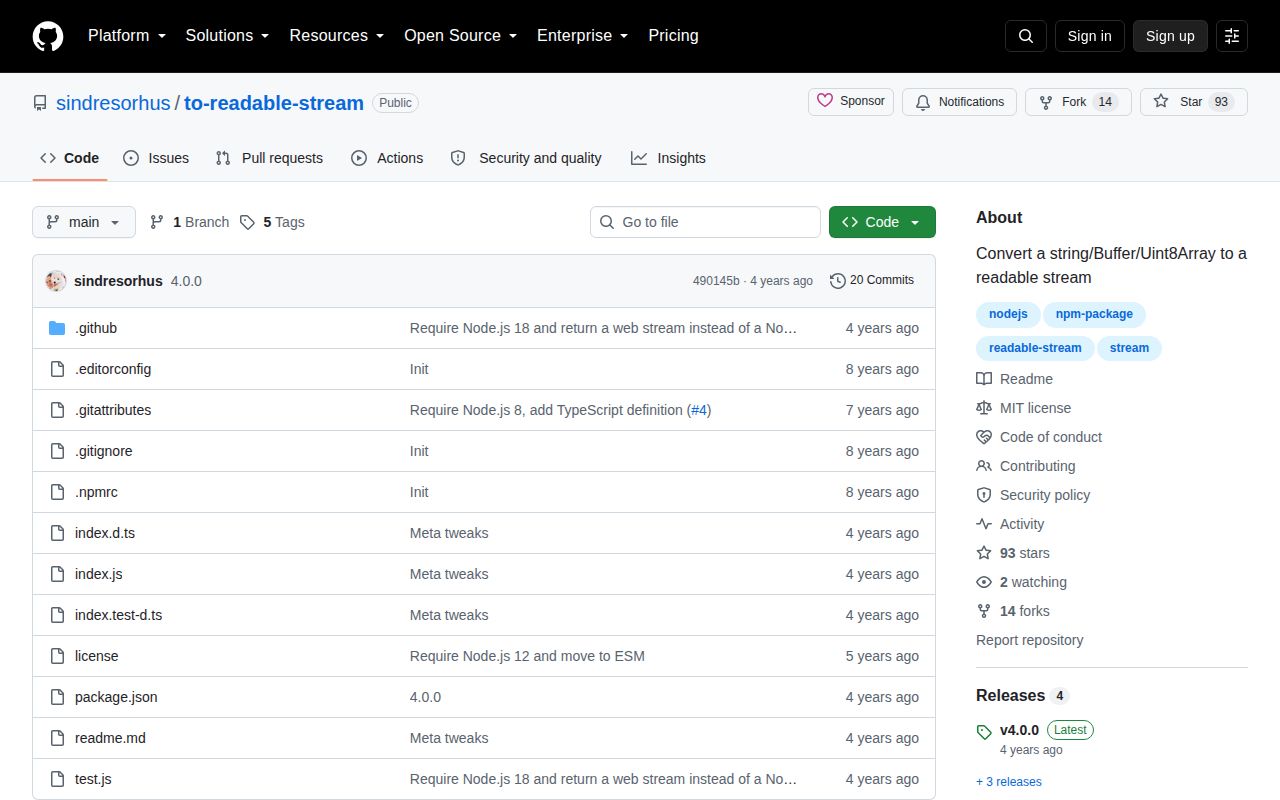Switch to Security and quality tab
Image resolution: width=1280 pixels, height=800 pixels.
tap(526, 158)
